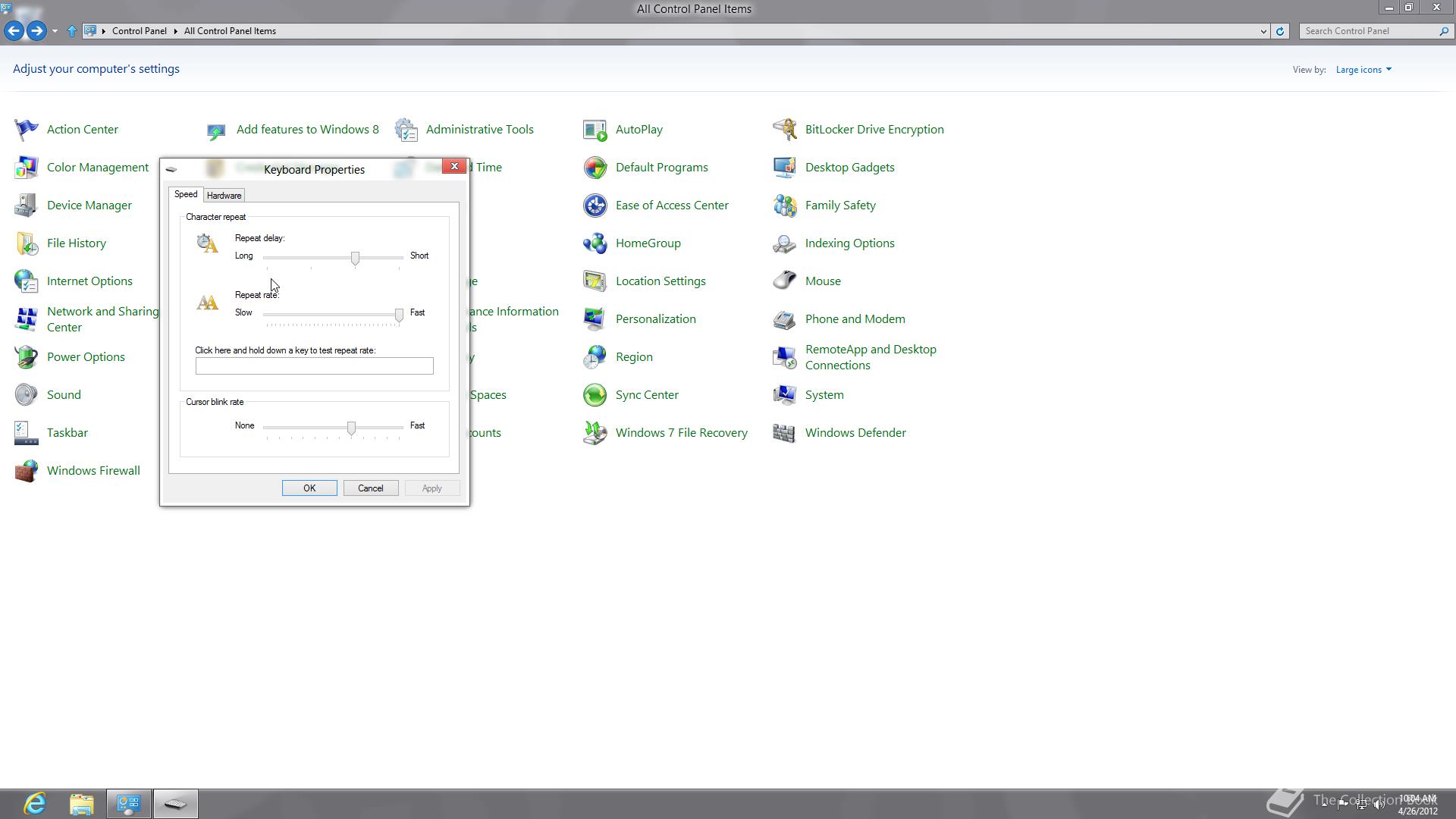Select the Speed tab
The height and width of the screenshot is (819, 1456).
tap(186, 194)
